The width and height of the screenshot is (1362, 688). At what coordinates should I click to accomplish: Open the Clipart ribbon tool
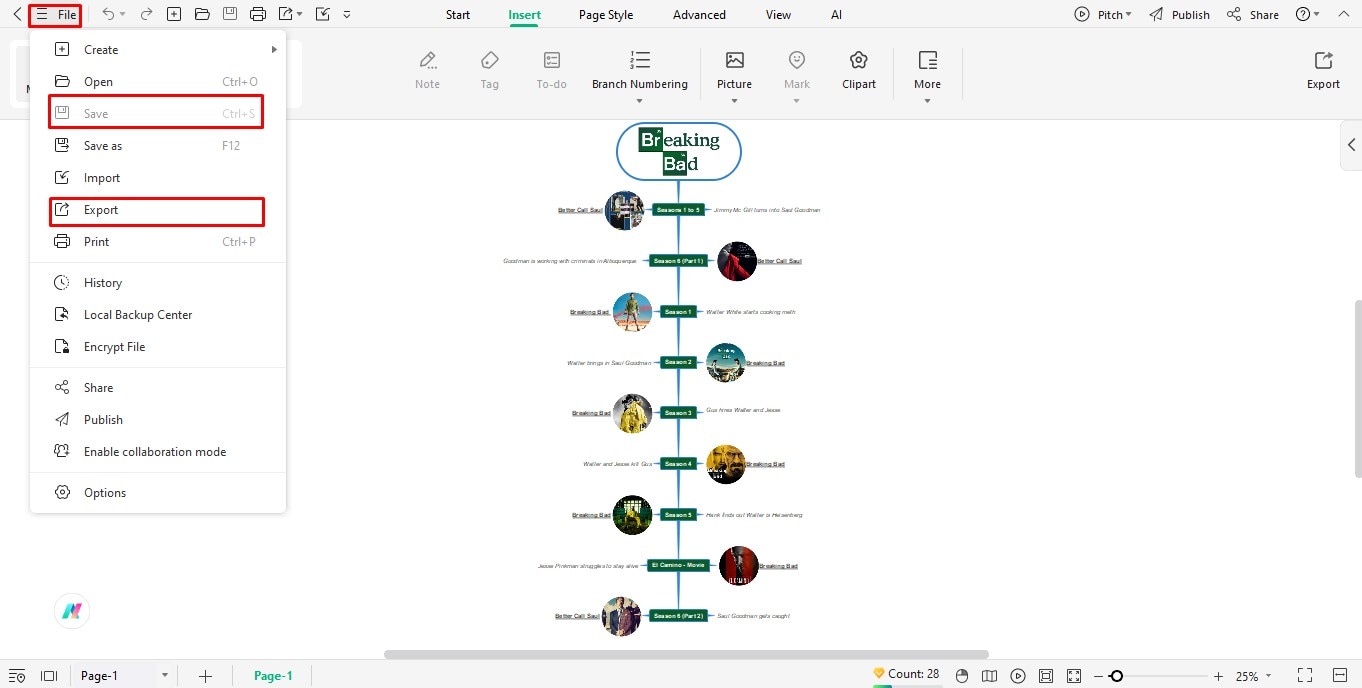[x=858, y=70]
